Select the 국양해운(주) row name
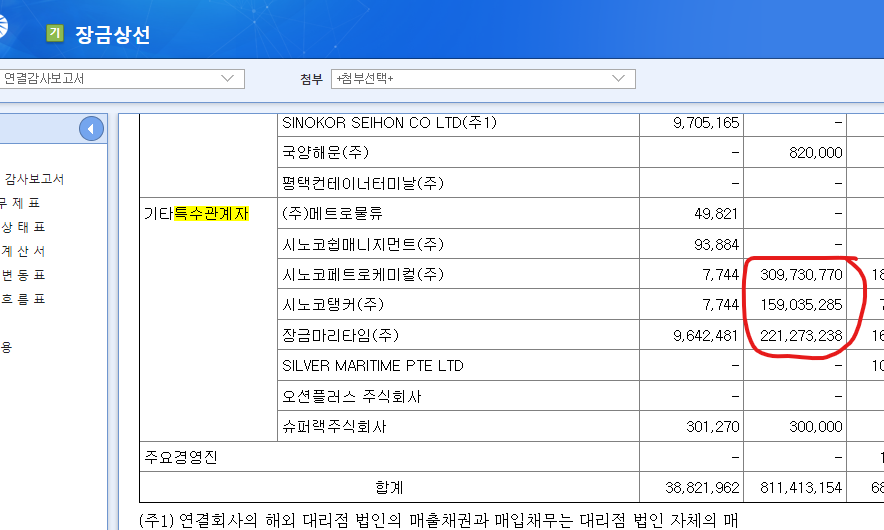884x530 pixels. point(325,152)
